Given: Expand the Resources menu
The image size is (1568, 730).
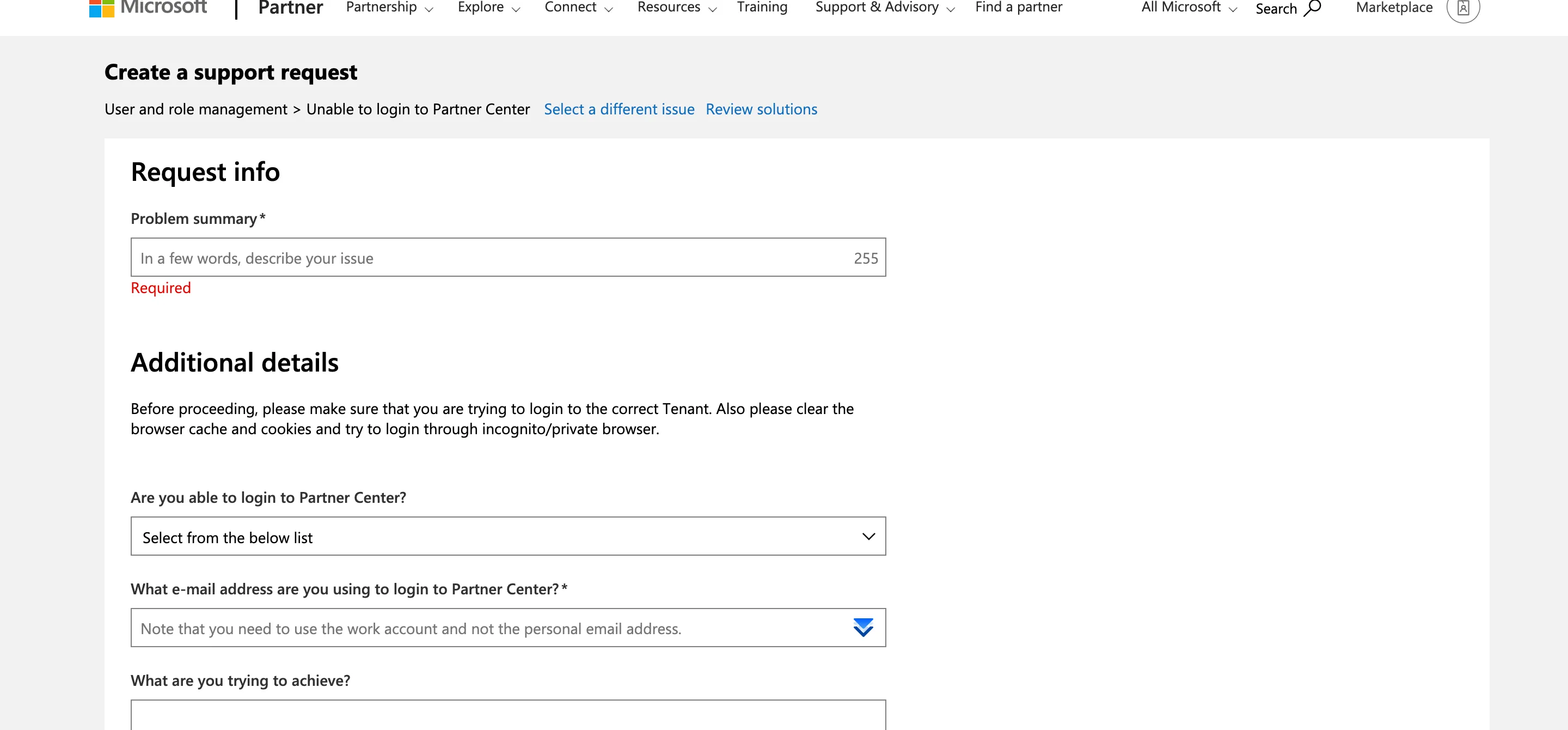Looking at the screenshot, I should [677, 8].
